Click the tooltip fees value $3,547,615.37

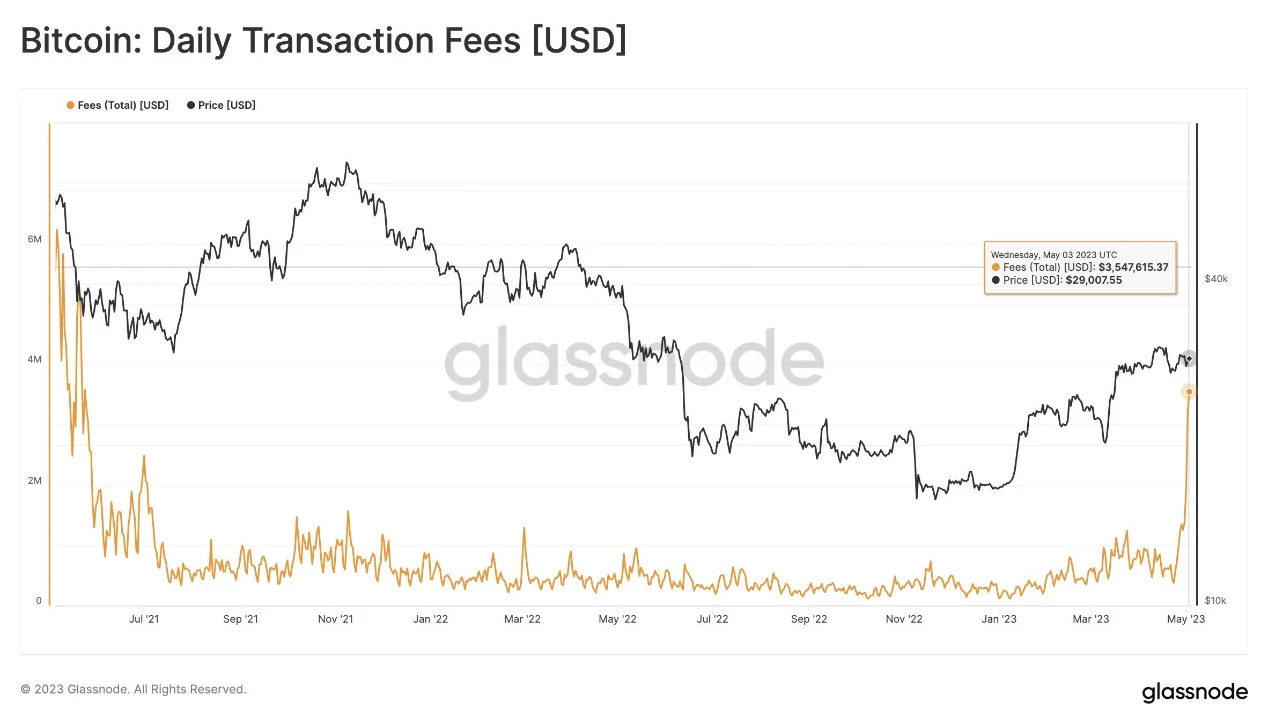coord(1133,267)
